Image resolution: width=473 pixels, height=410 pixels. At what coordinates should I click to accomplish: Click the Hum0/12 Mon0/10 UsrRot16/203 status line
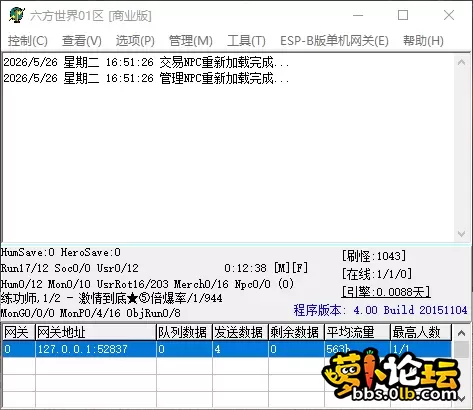point(147,284)
